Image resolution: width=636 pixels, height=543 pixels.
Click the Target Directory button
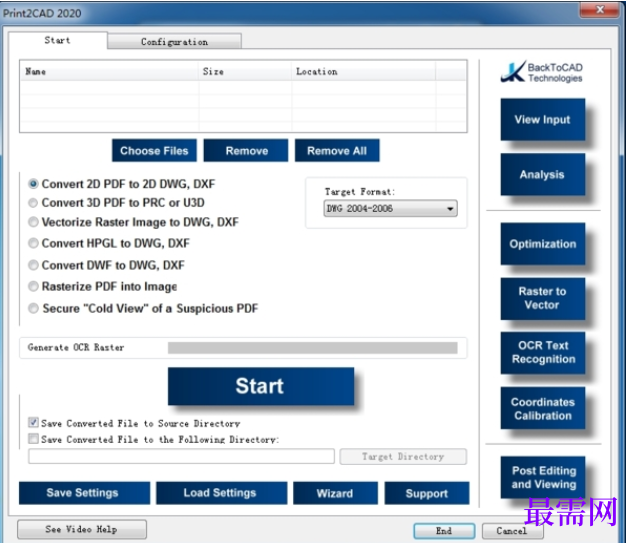coord(403,456)
